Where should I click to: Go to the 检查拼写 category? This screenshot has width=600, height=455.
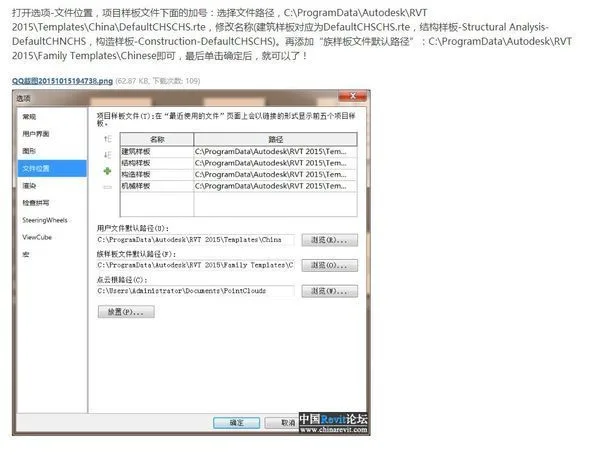[x=36, y=203]
